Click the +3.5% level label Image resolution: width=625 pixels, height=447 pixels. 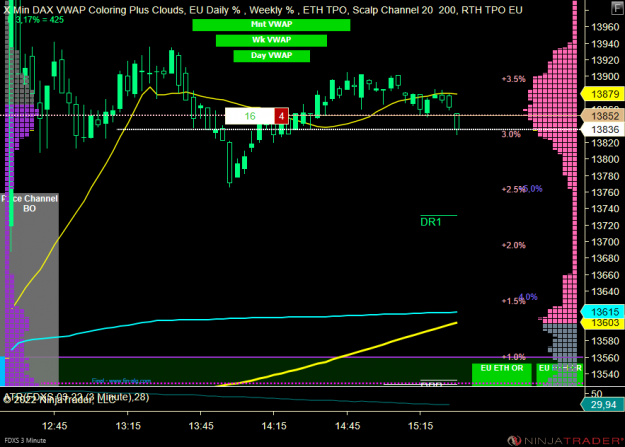pos(514,79)
